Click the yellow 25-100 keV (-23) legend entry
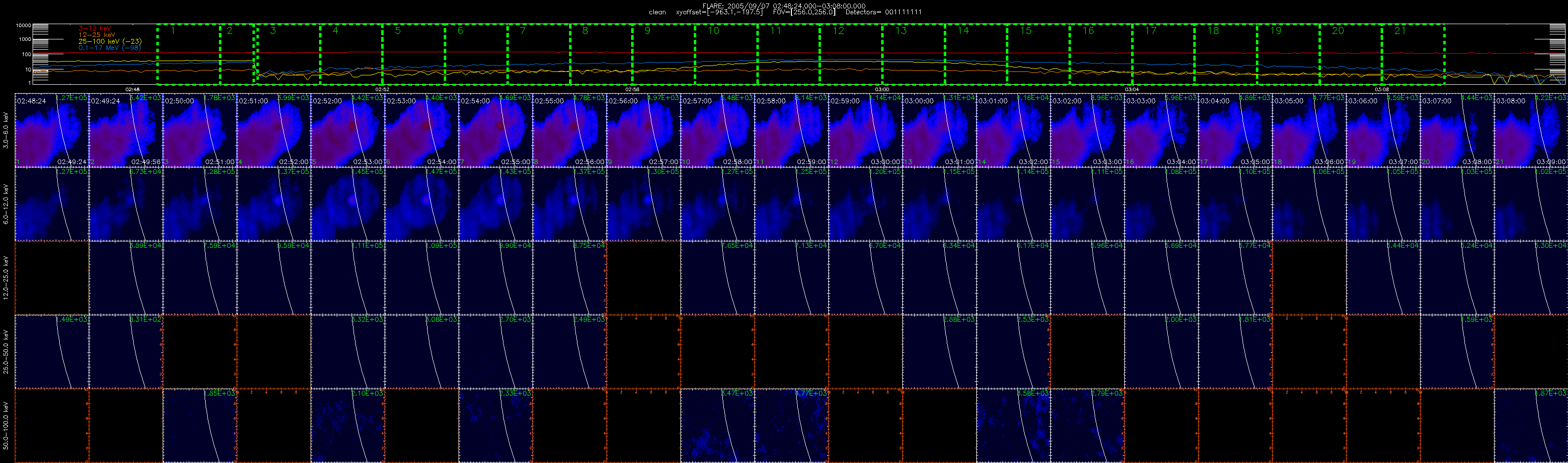This screenshot has width=1568, height=463. [x=110, y=41]
